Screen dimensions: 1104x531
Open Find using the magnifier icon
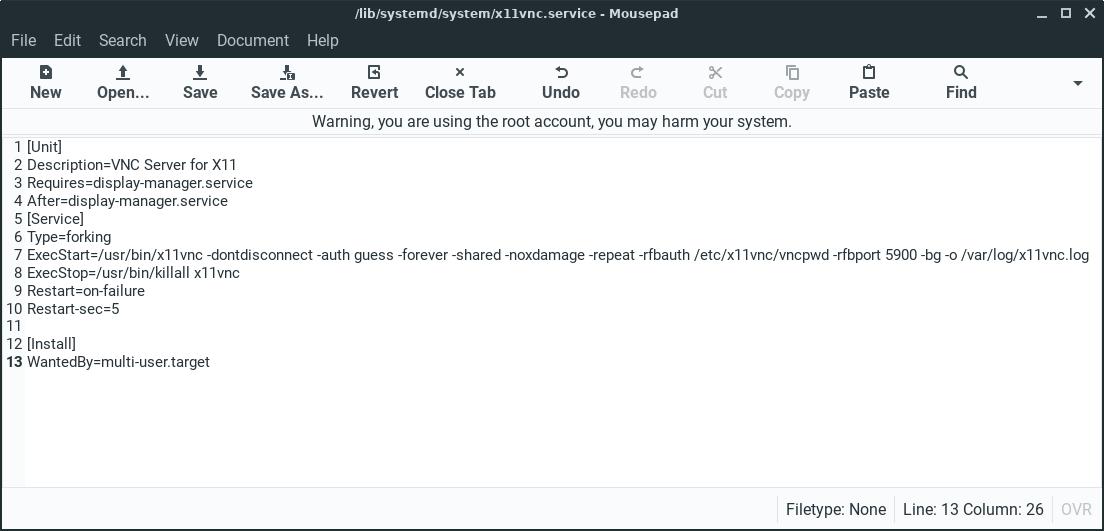961,73
